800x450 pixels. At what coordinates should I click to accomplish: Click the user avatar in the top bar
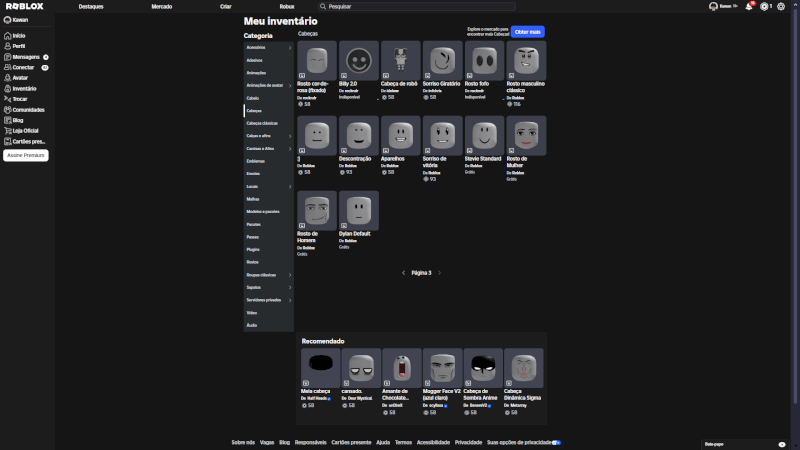[713, 7]
